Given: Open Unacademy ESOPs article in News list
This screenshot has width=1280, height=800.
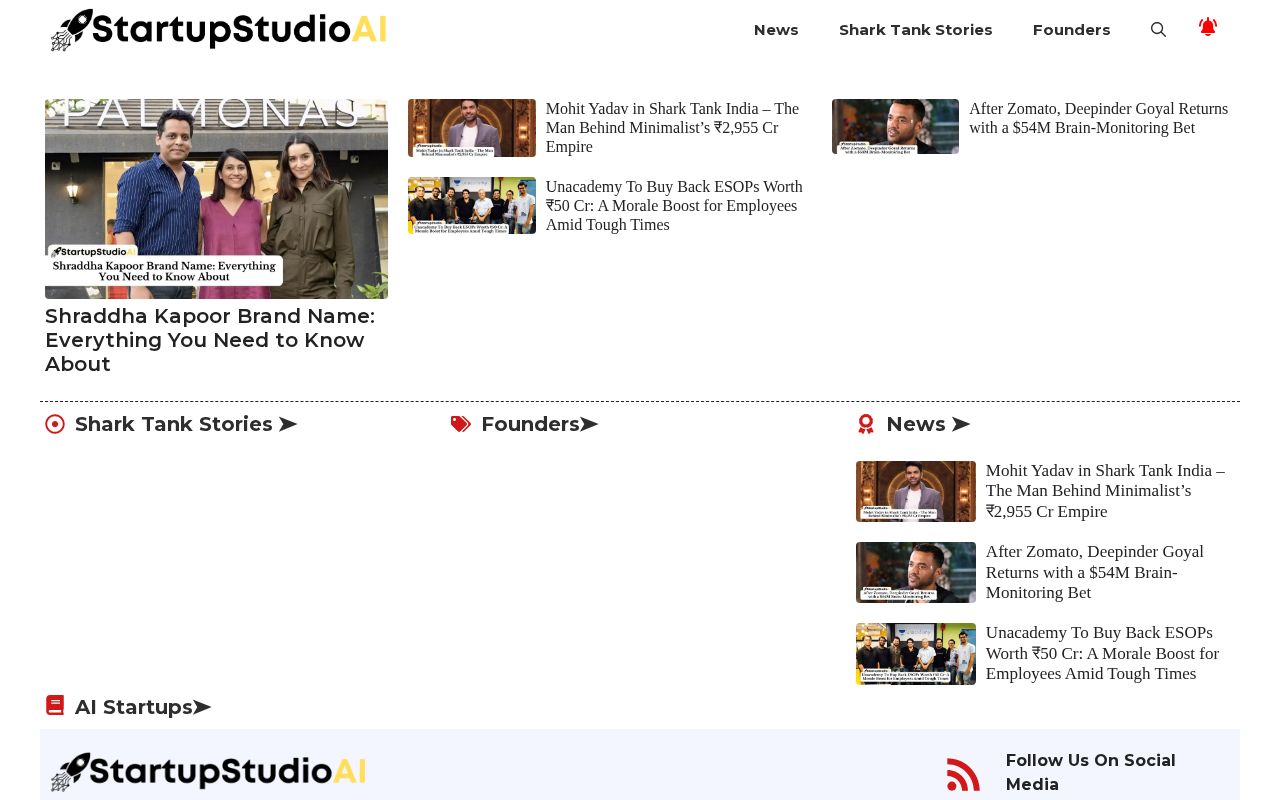Looking at the screenshot, I should point(1102,653).
